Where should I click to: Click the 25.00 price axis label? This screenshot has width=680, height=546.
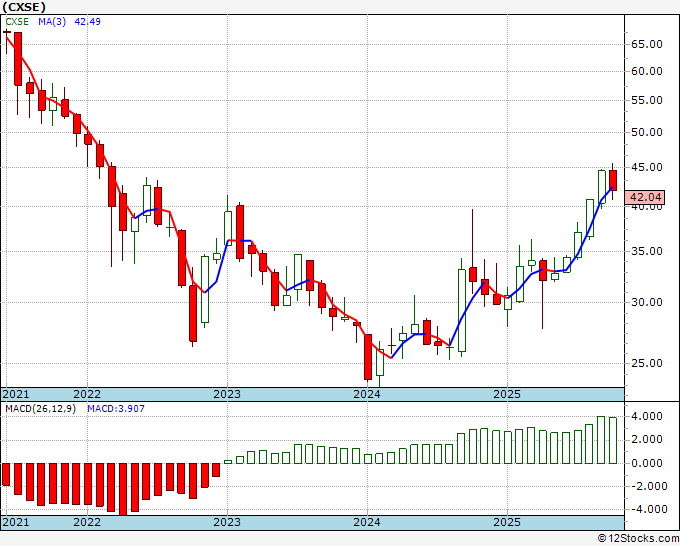647,363
